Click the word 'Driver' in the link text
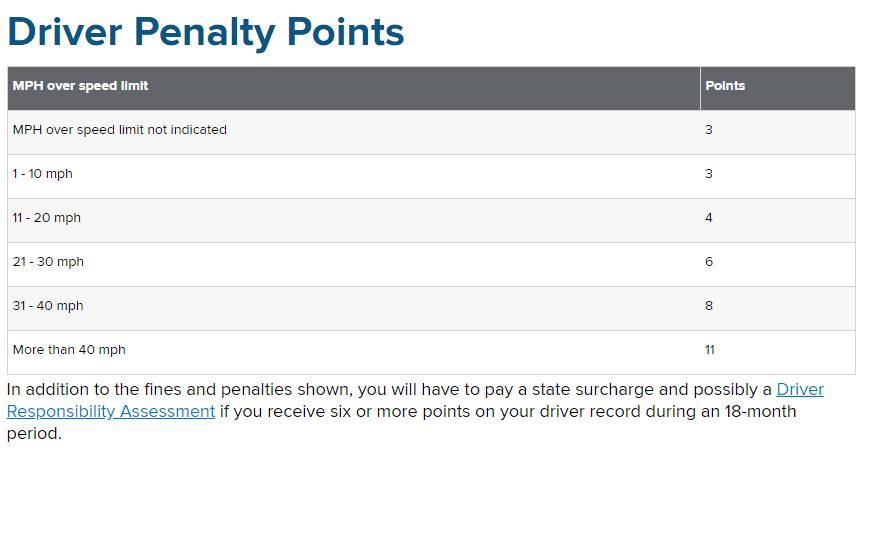The width and height of the screenshot is (874, 549). click(800, 389)
